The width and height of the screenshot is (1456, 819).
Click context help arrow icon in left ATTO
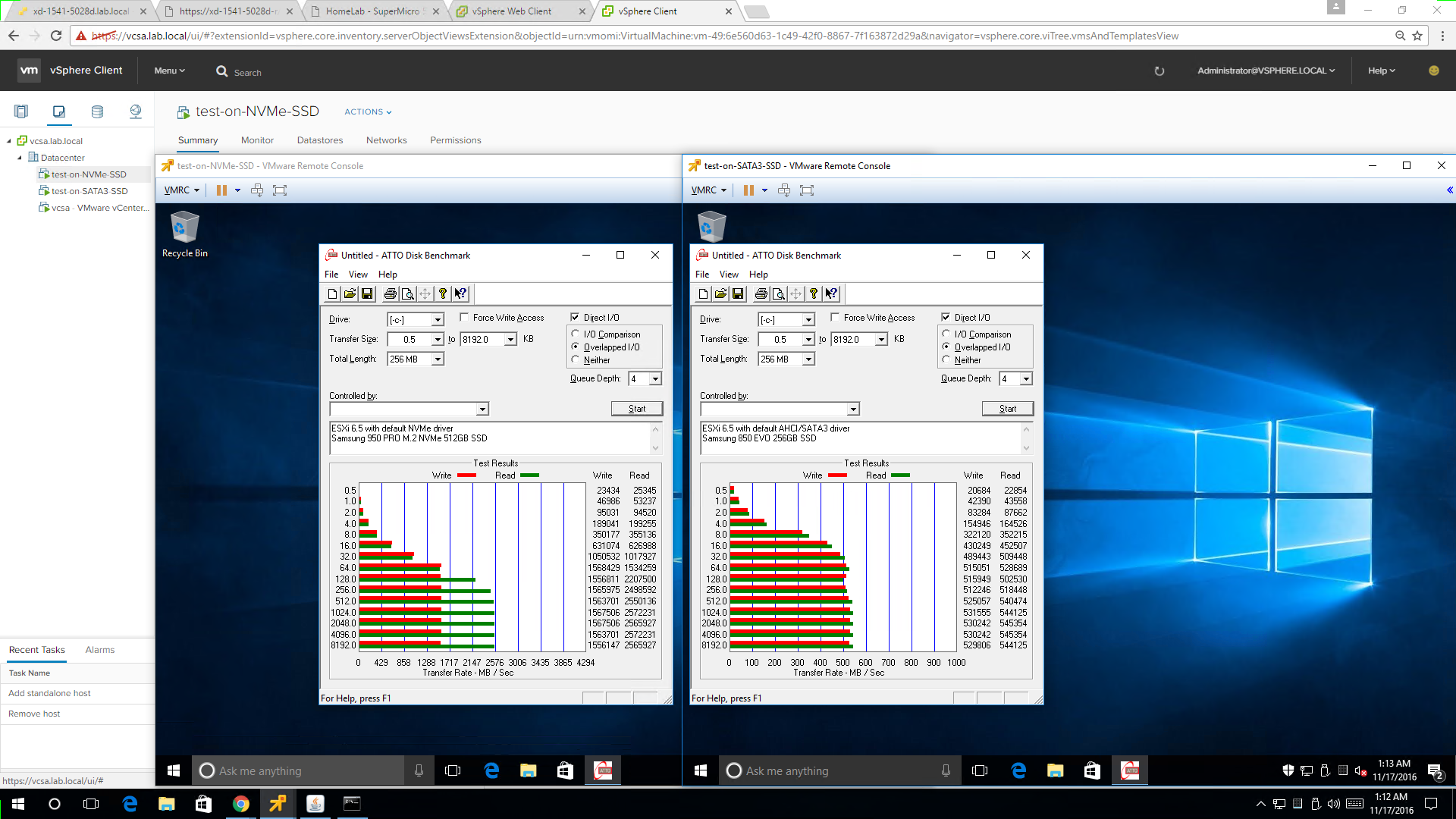[460, 294]
